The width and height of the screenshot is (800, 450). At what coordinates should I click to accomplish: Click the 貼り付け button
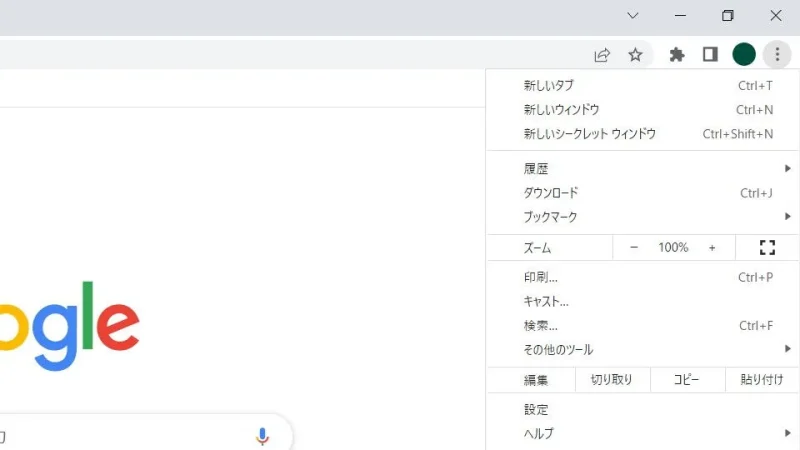[761, 380]
